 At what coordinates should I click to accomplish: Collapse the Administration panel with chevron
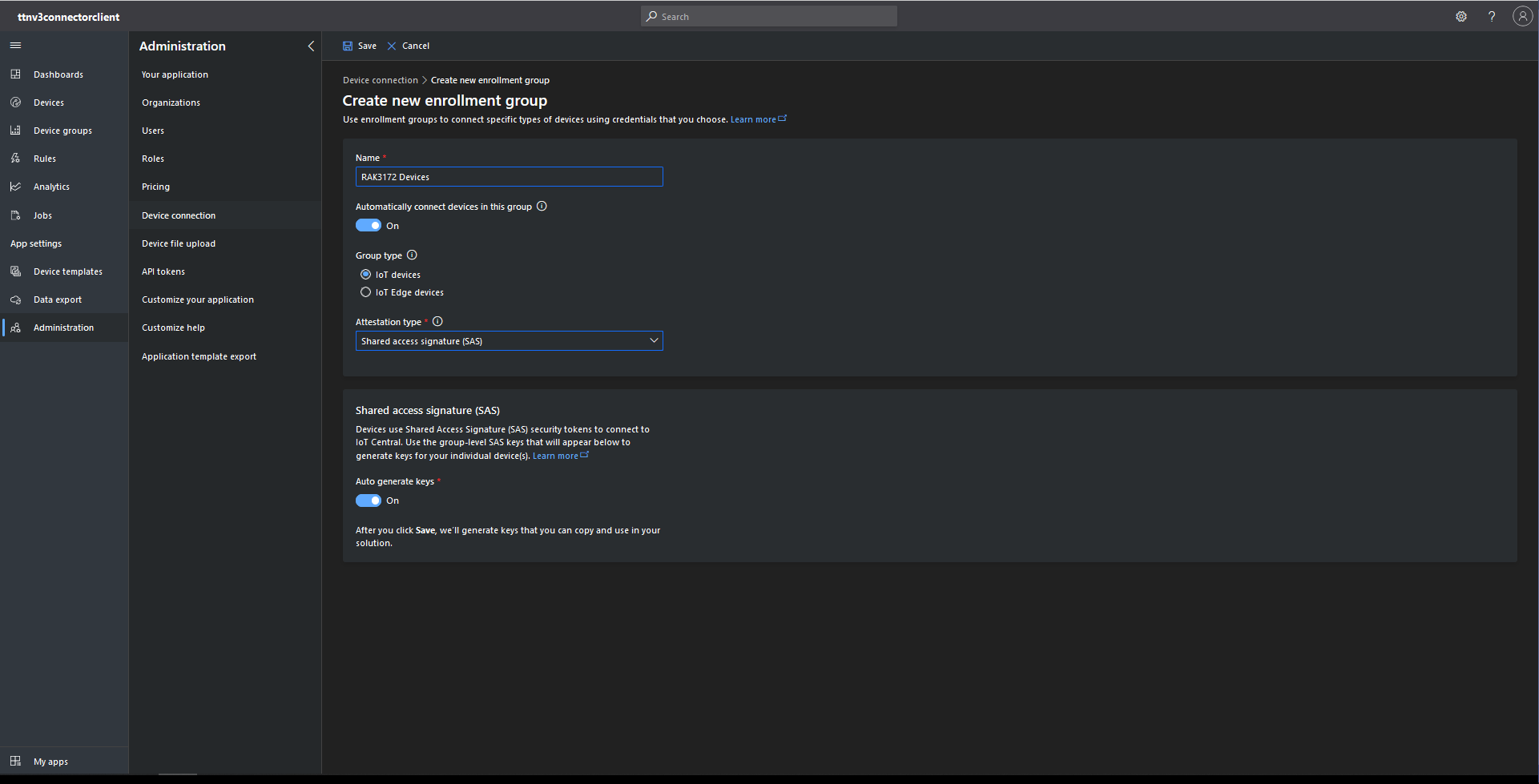311,46
